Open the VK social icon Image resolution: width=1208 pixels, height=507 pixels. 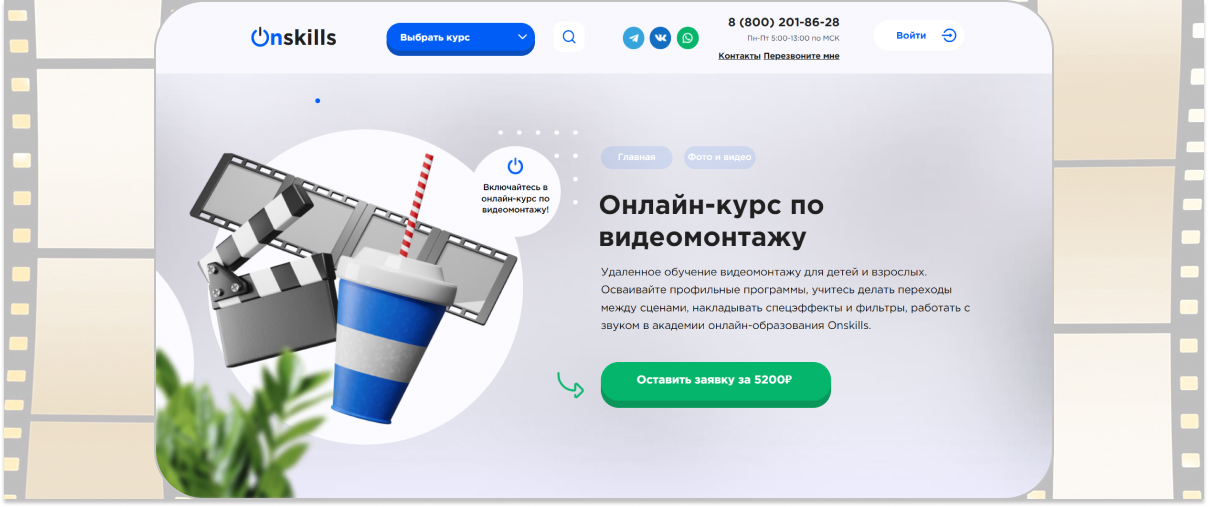coord(660,38)
